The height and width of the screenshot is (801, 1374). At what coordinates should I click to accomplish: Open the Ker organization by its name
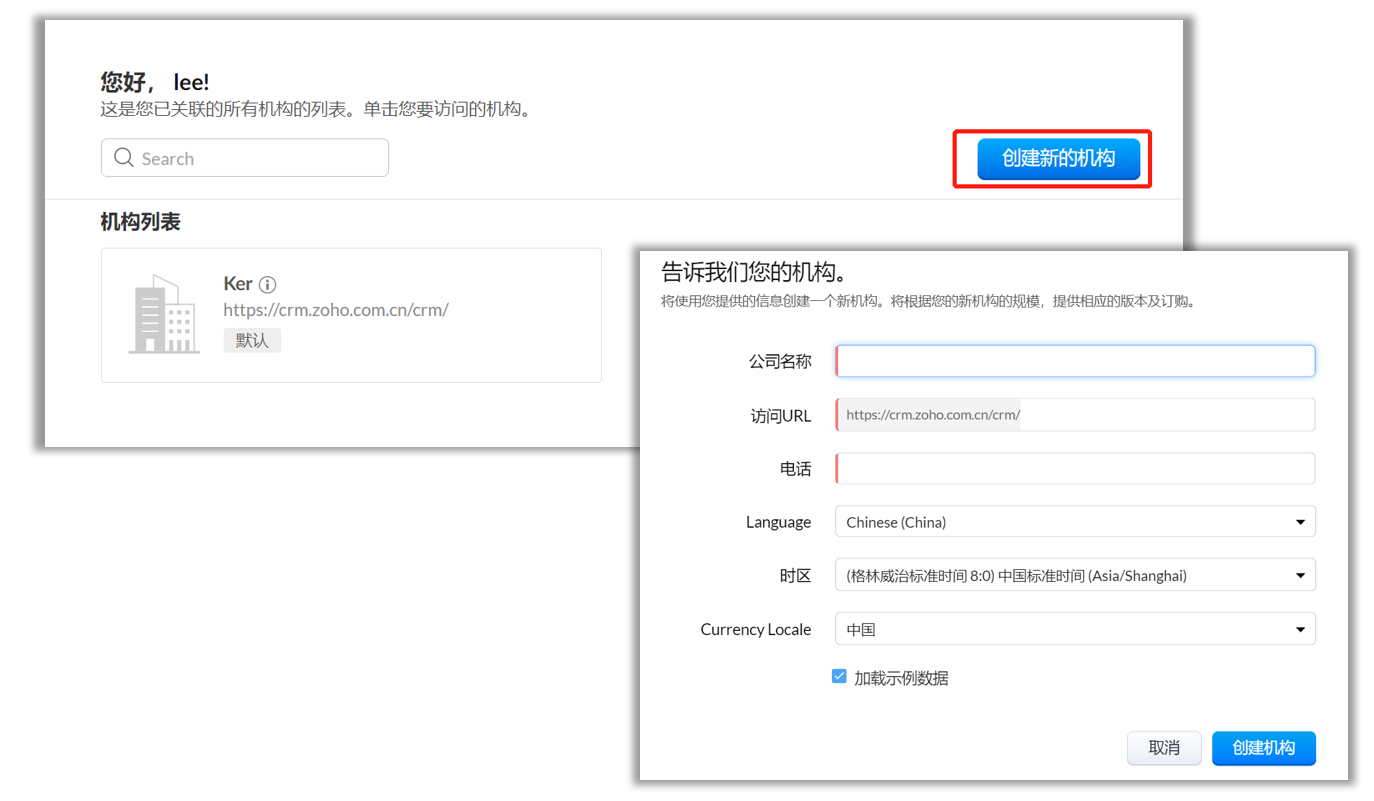[x=238, y=284]
